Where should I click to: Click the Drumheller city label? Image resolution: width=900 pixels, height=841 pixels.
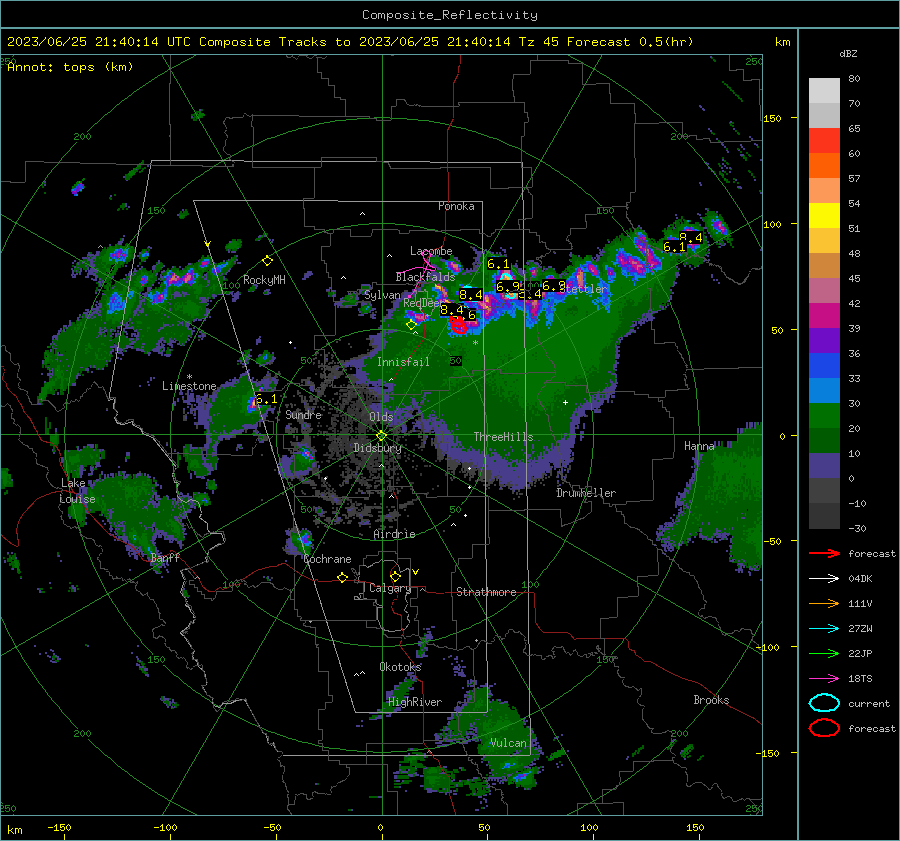(586, 493)
